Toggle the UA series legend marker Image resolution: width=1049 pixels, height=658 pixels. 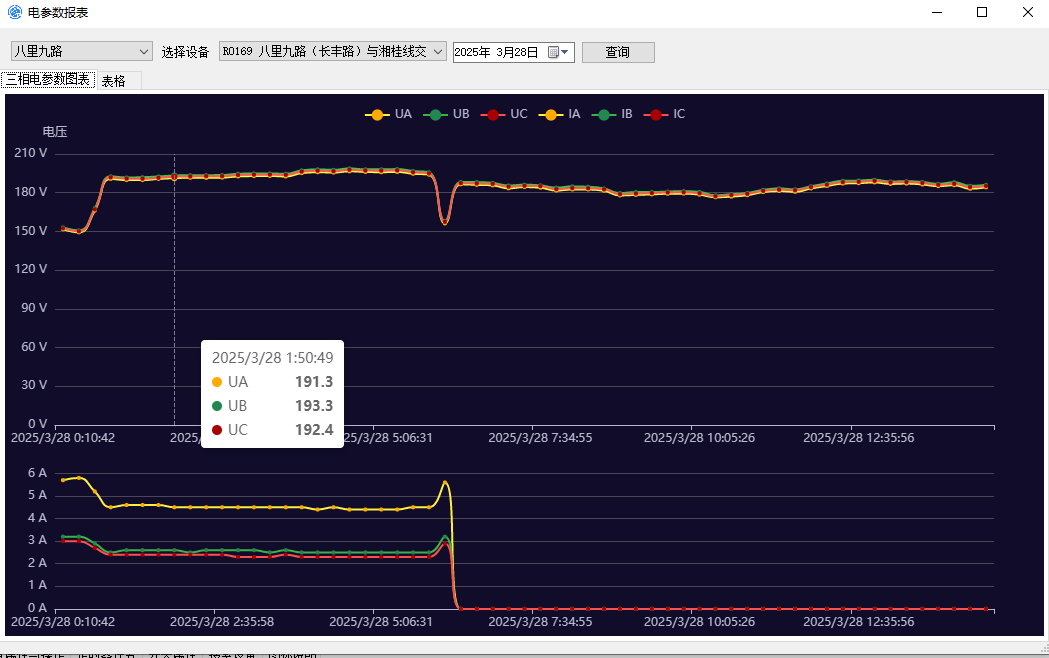click(377, 114)
